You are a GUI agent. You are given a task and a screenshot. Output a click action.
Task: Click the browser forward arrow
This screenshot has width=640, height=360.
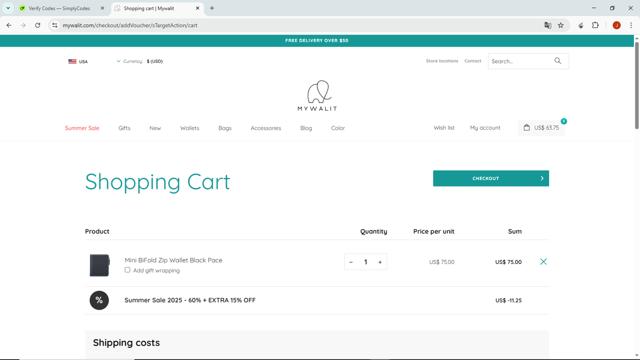(x=23, y=25)
